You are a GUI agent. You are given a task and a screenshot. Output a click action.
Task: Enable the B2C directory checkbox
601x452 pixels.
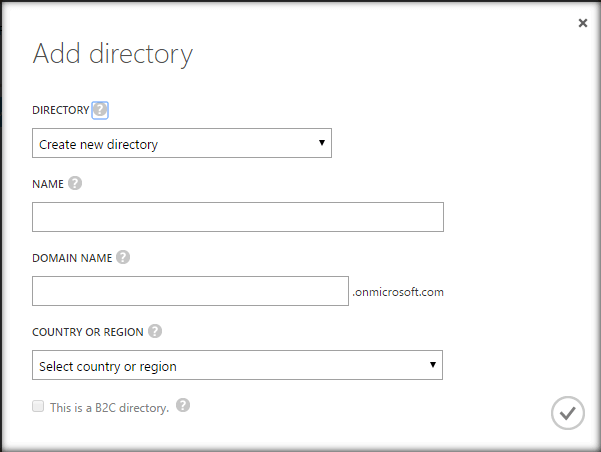[x=38, y=406]
